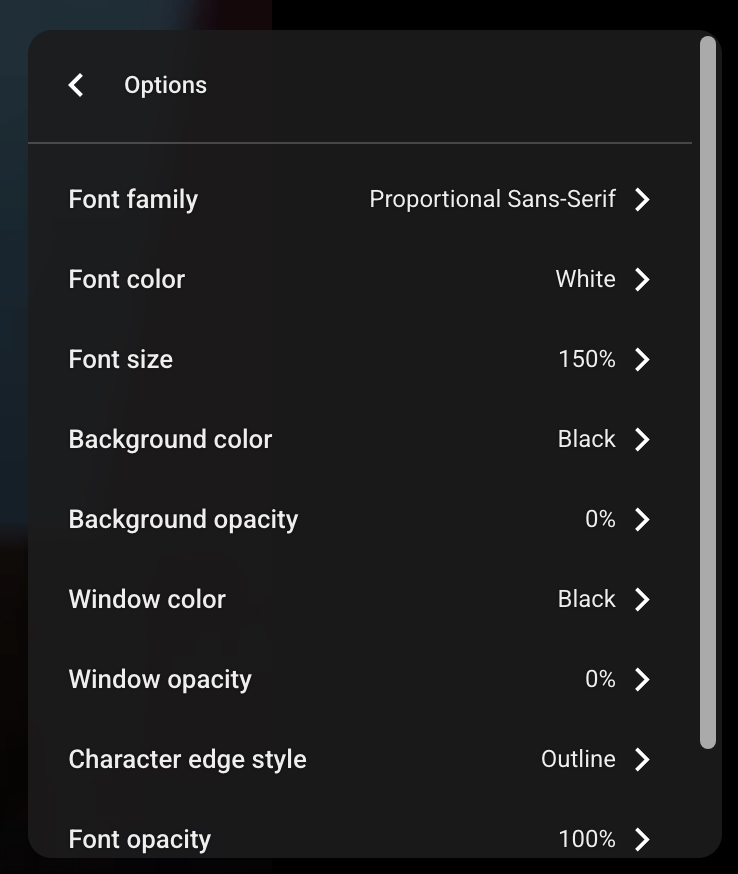Click the Options header title
The image size is (738, 874).
(166, 85)
